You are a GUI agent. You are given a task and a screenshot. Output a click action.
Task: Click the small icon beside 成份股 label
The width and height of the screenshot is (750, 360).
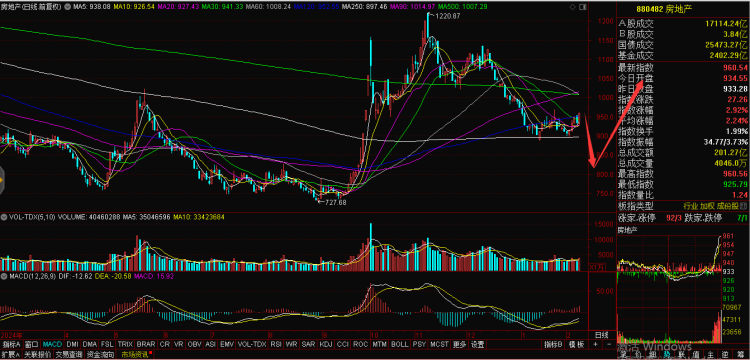click(x=742, y=206)
